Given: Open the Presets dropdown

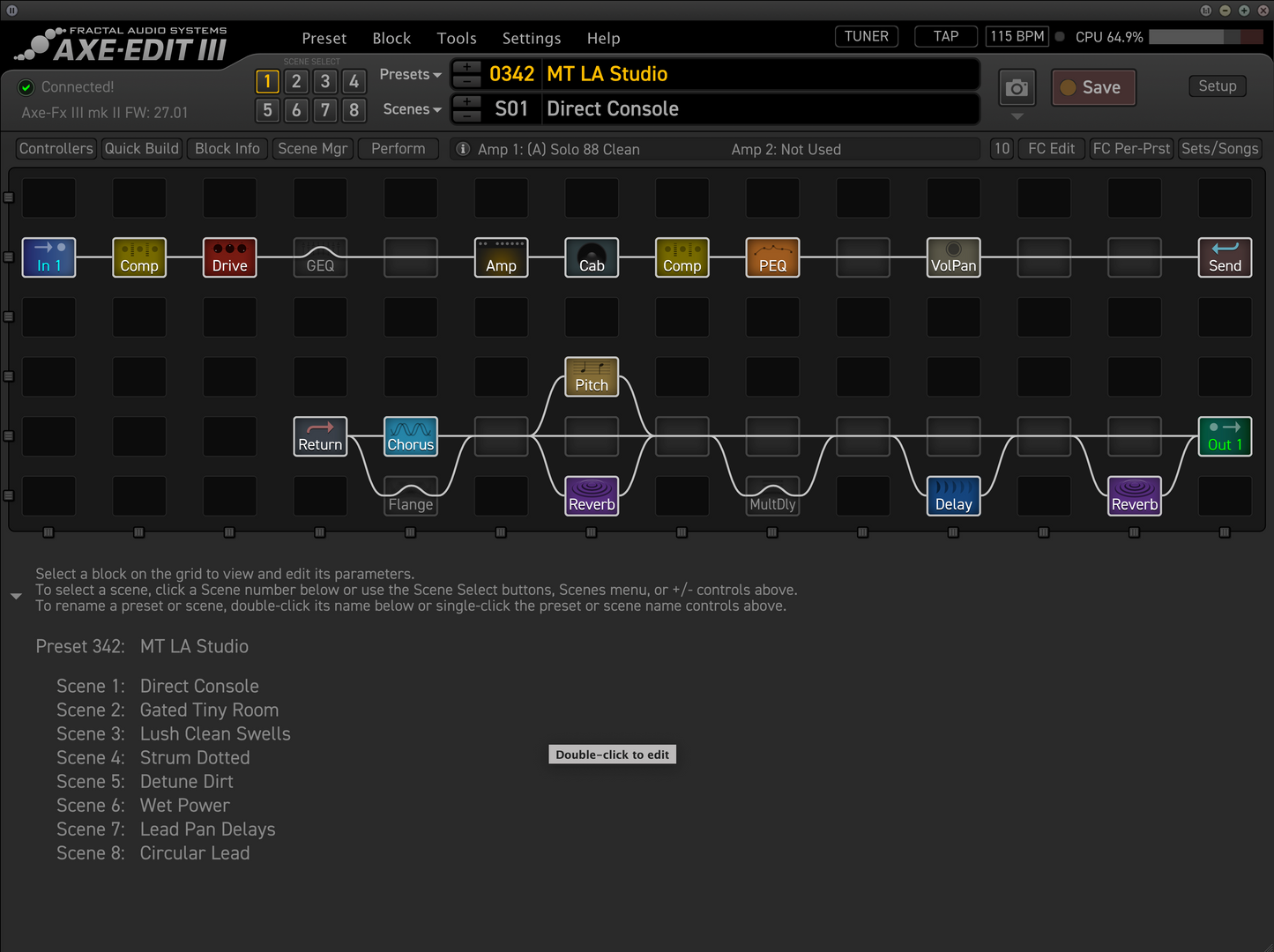Looking at the screenshot, I should click(x=410, y=75).
